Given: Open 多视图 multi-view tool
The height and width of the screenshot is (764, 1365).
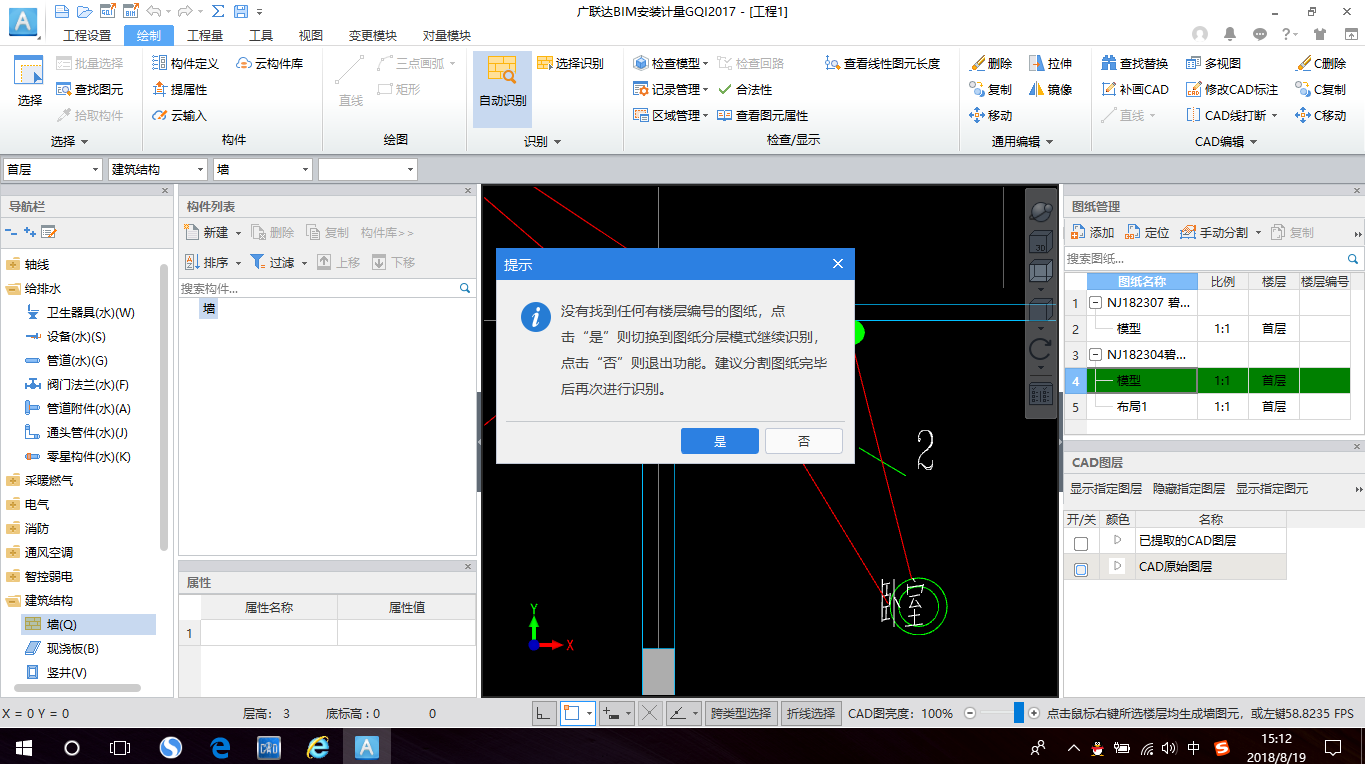Looking at the screenshot, I should (1213, 63).
